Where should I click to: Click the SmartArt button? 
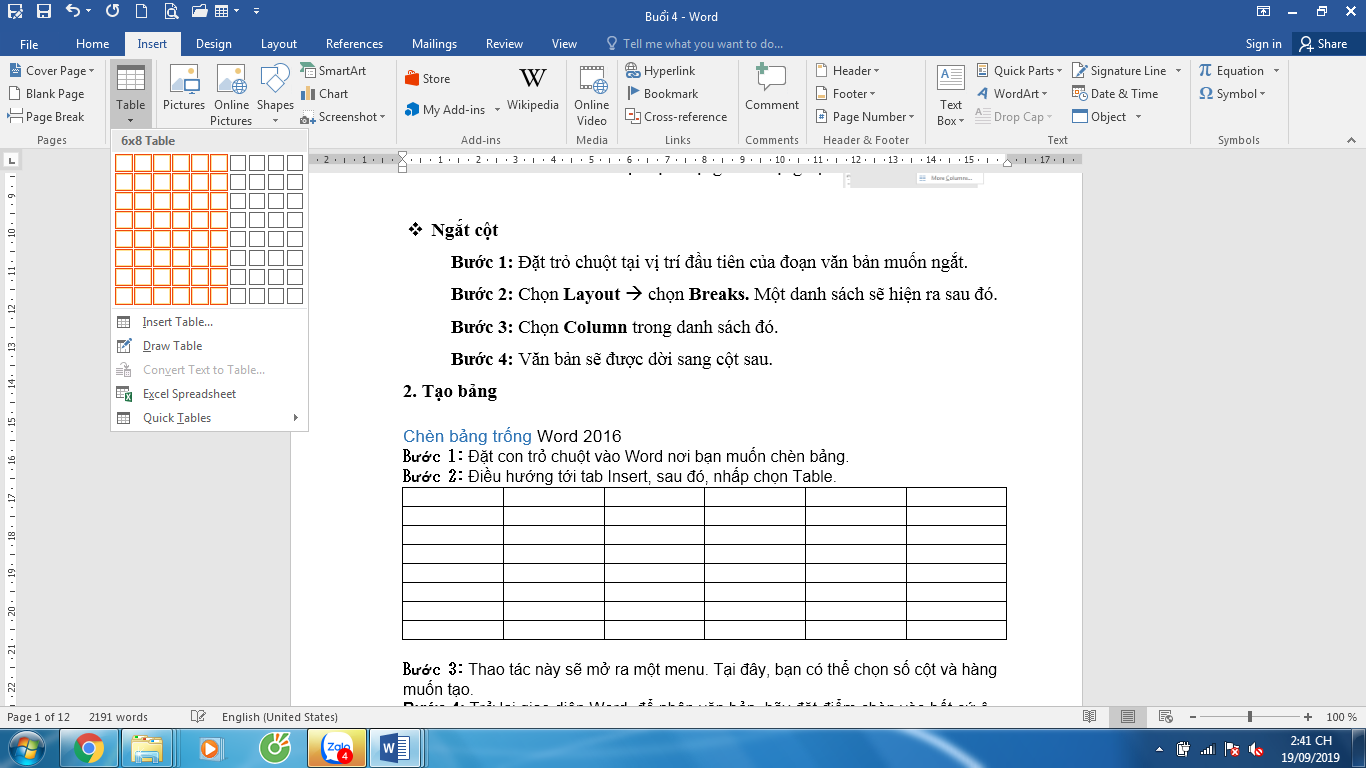point(333,71)
